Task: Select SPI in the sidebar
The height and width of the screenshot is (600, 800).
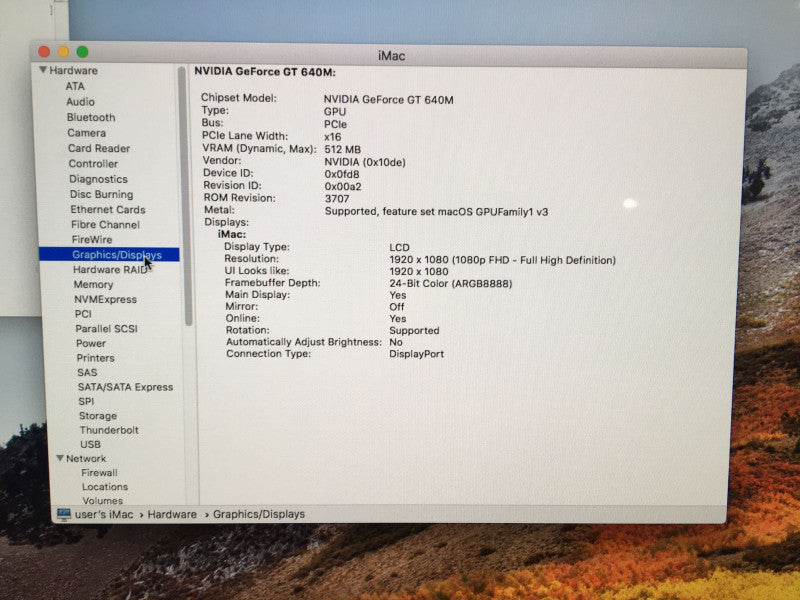Action: (x=86, y=401)
